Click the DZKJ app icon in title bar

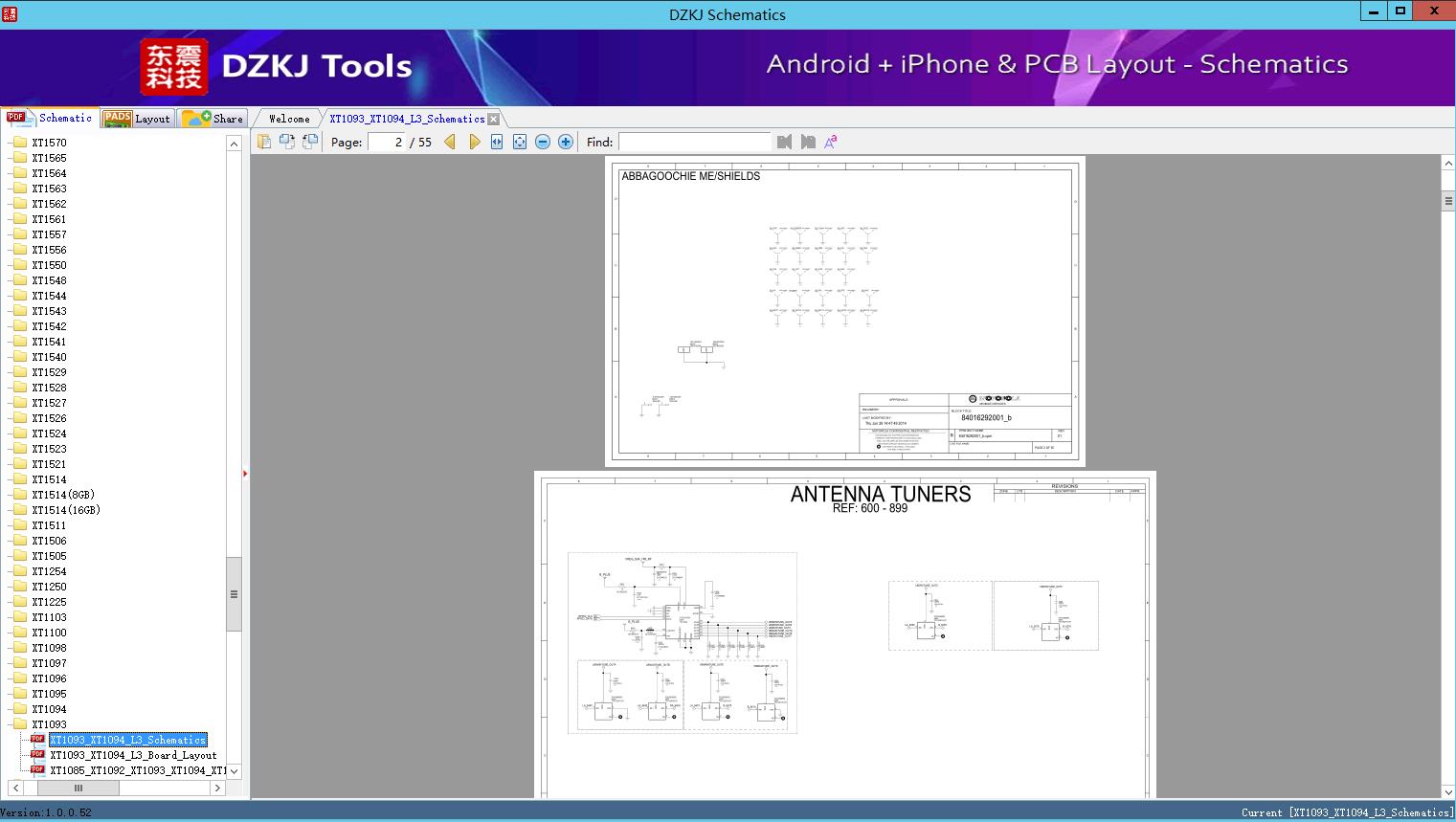[x=10, y=13]
